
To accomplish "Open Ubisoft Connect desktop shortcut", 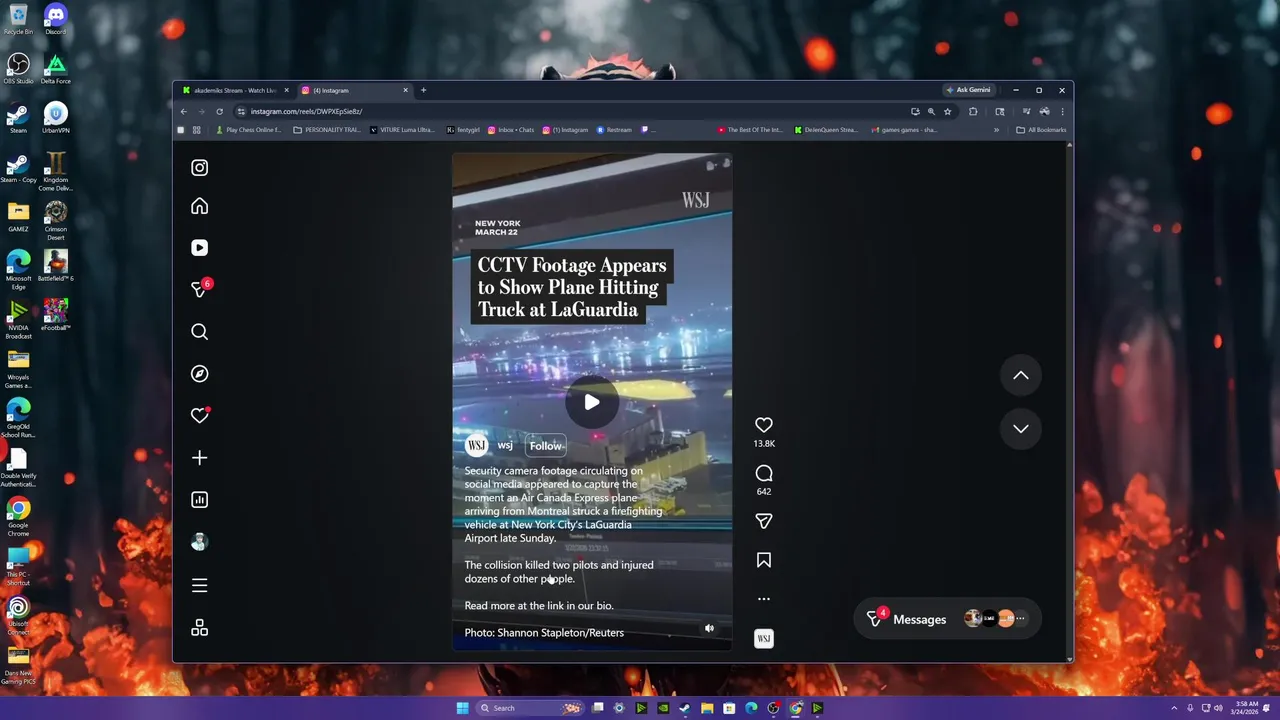I will [x=18, y=614].
